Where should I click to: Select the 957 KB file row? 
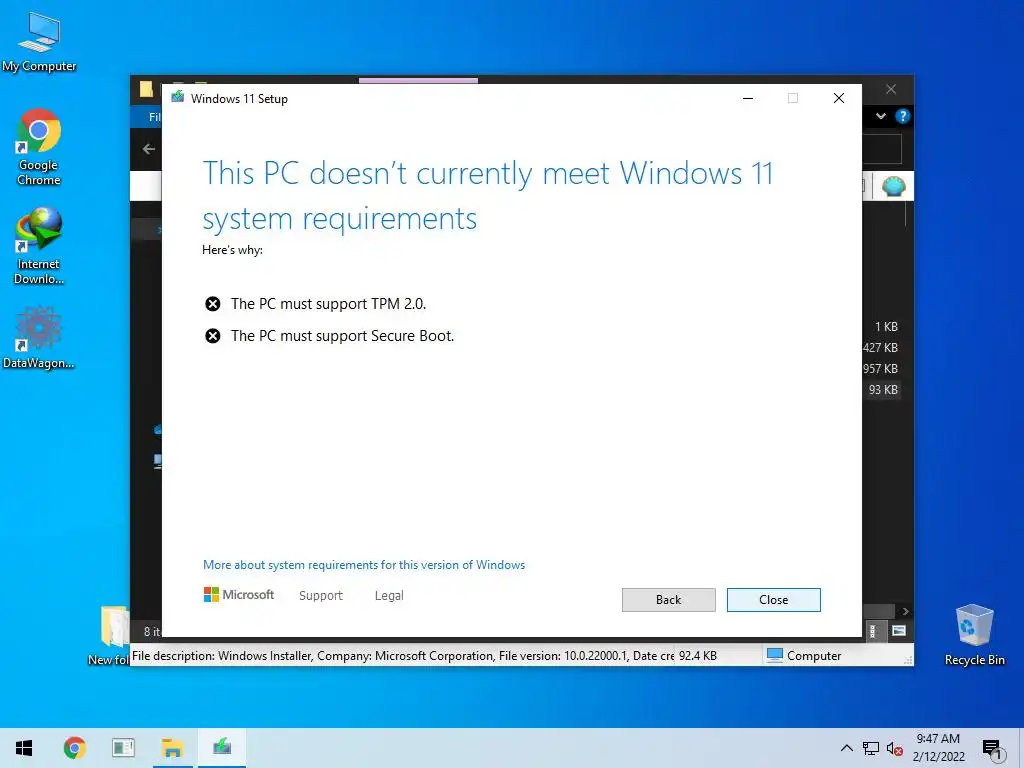pos(882,368)
